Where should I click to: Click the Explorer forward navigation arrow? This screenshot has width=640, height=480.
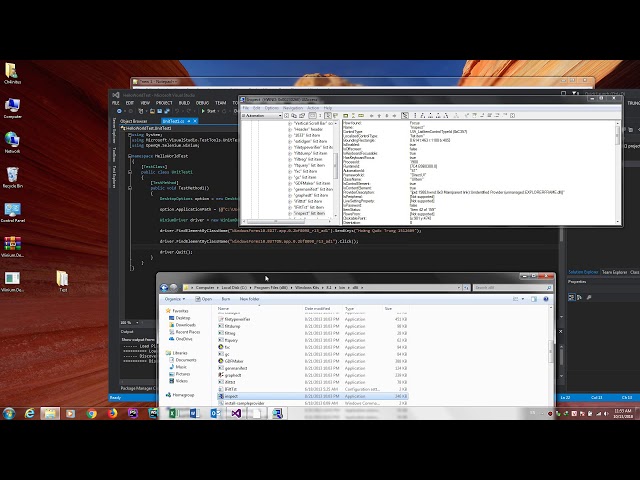[x=173, y=288]
